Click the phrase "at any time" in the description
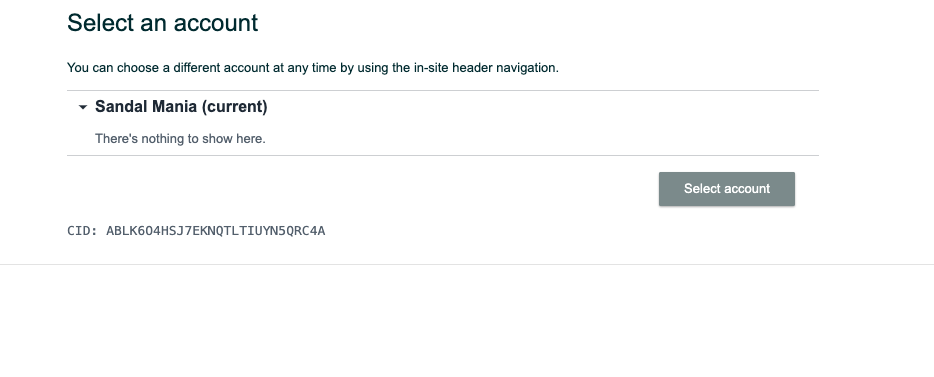The image size is (934, 377). [305, 68]
